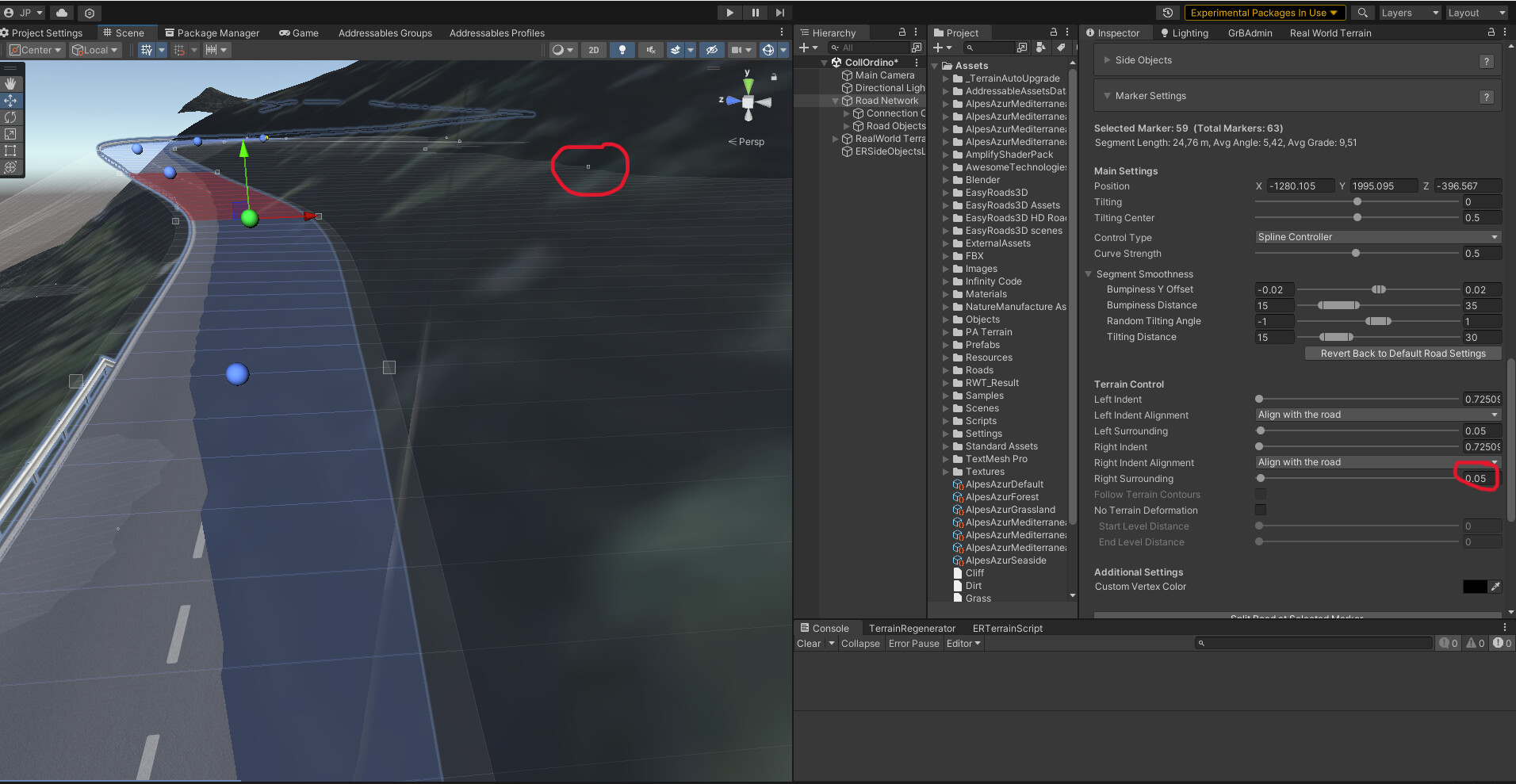The image size is (1516, 784).
Task: Open the Control Type Spline Controller dropdown
Action: [1377, 236]
